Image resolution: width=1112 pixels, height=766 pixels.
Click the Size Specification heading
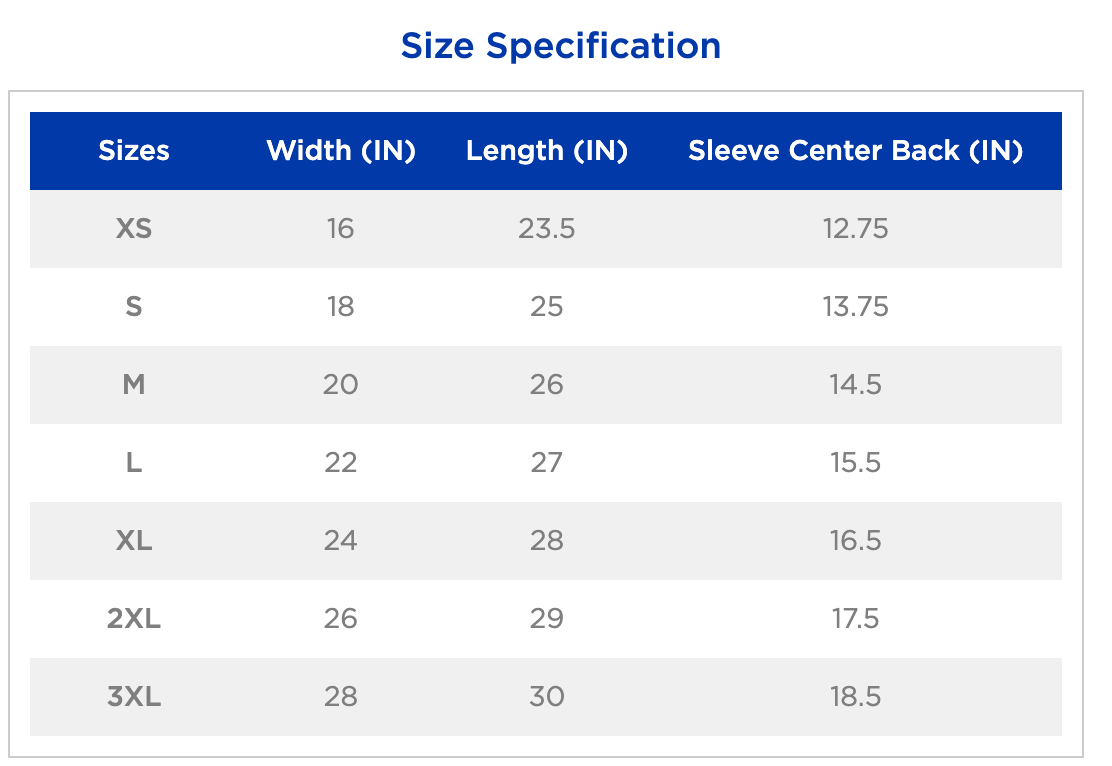[560, 46]
